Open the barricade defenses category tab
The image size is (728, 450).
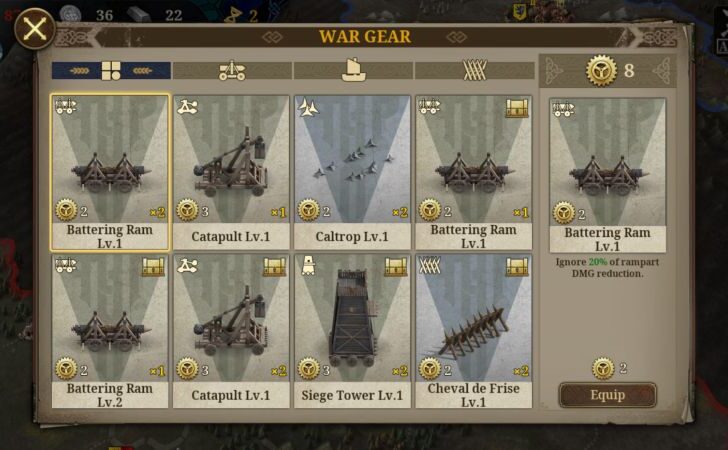click(x=474, y=71)
